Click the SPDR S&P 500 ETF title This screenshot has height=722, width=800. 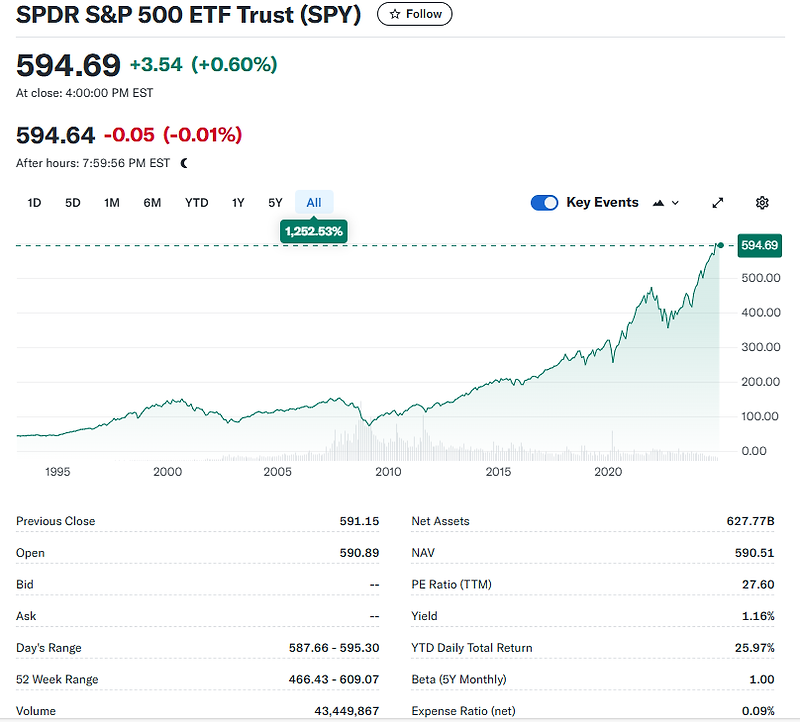185,15
